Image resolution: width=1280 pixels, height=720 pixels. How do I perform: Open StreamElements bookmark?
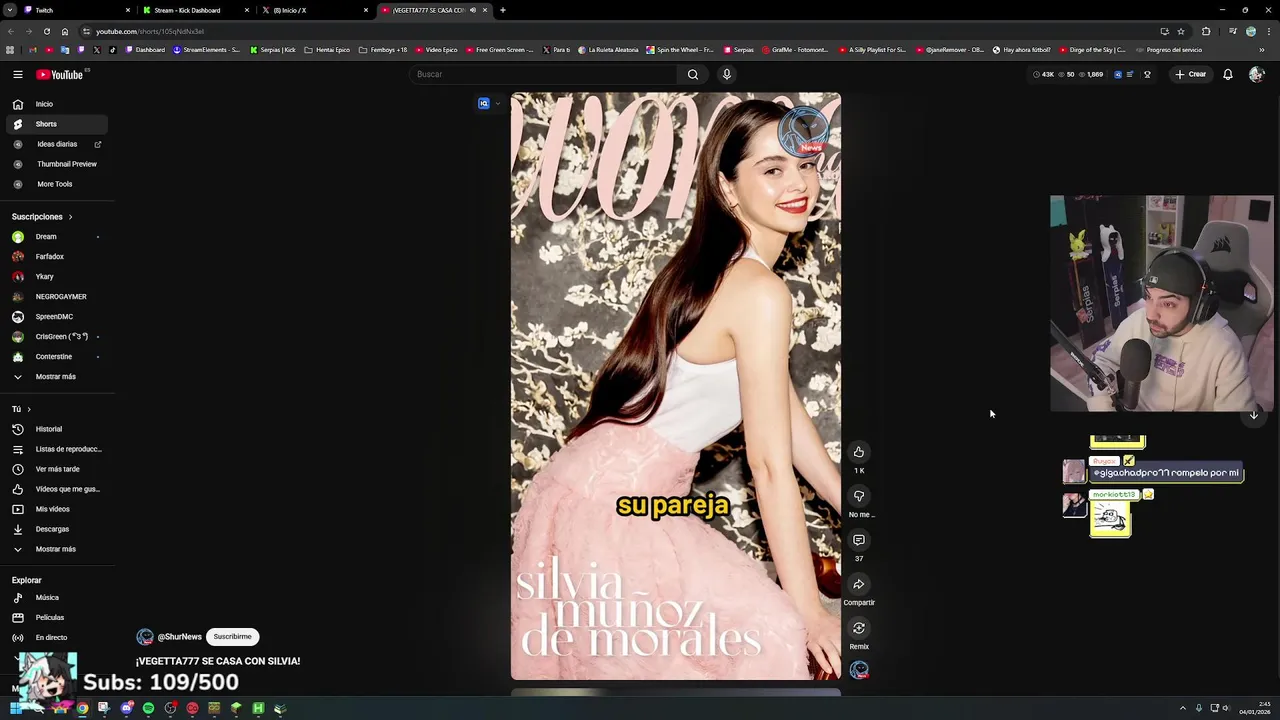[x=207, y=50]
